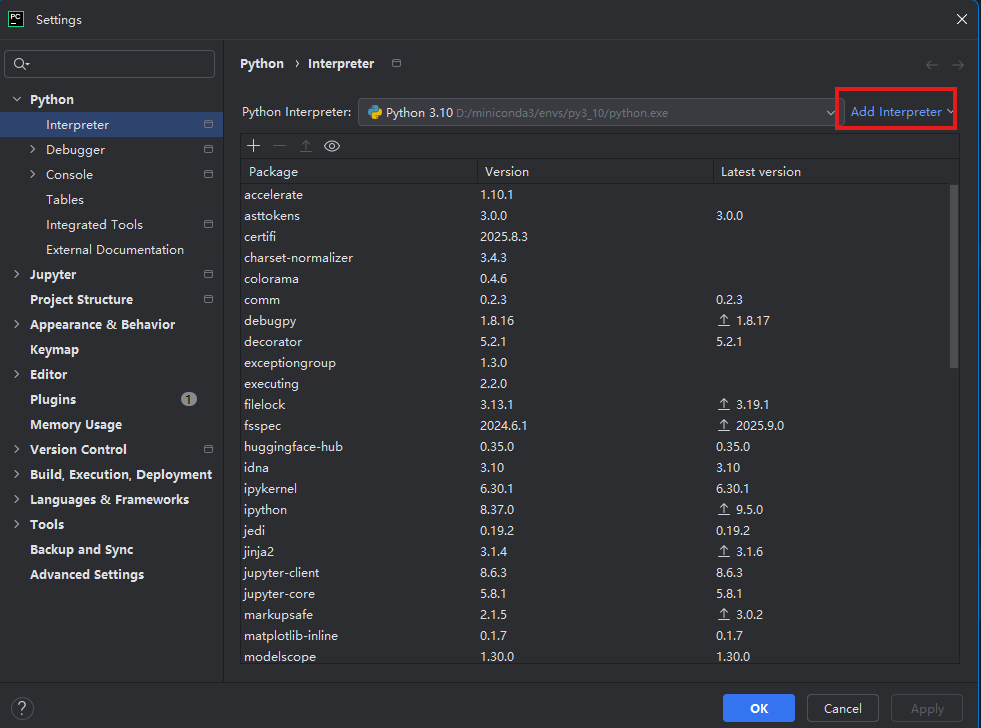The height and width of the screenshot is (728, 981).
Task: Click the upgrade arrow next to markupsafe 3.0.2
Action: click(724, 614)
